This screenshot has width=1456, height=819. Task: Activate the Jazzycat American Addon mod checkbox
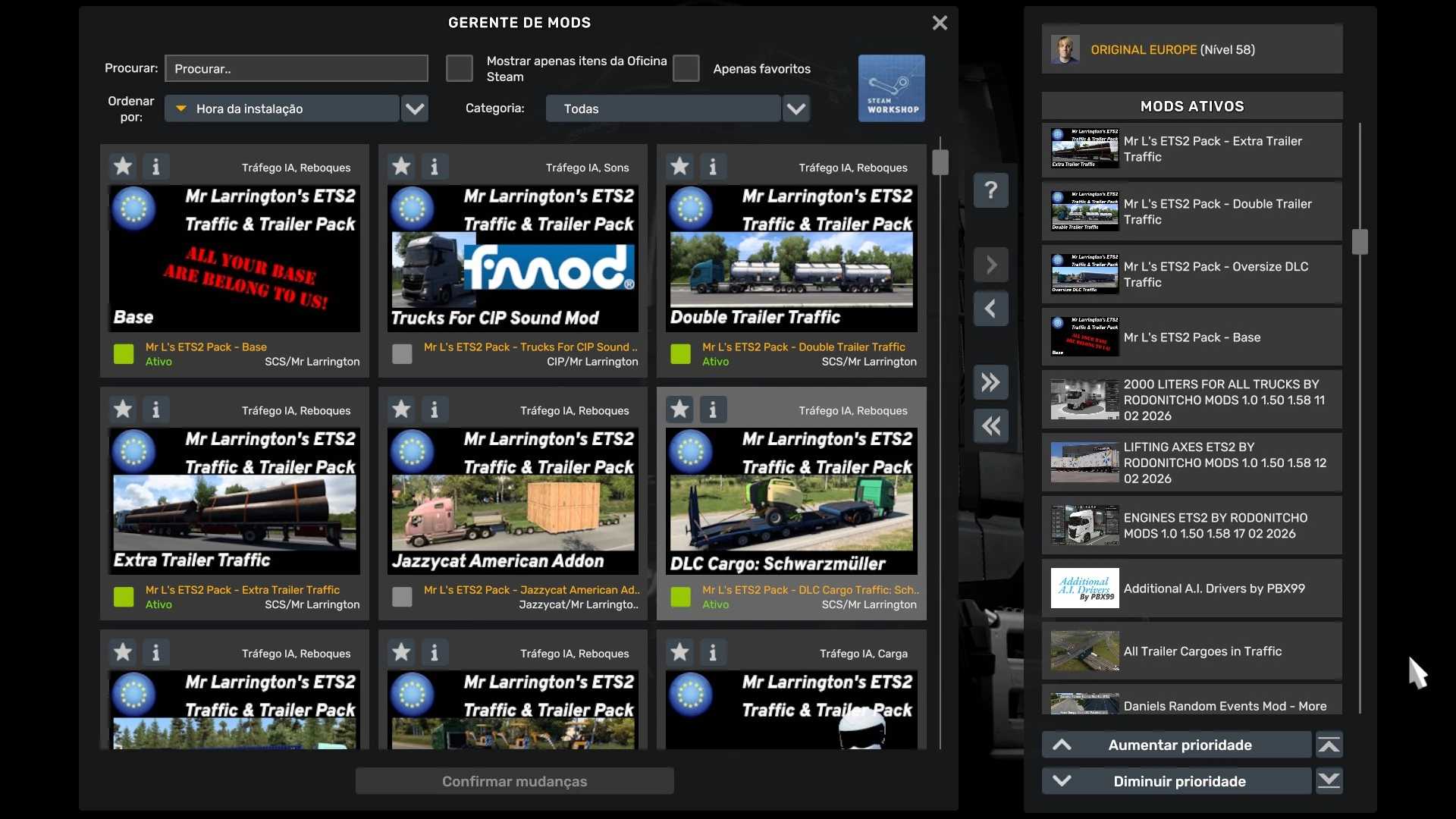[x=402, y=597]
